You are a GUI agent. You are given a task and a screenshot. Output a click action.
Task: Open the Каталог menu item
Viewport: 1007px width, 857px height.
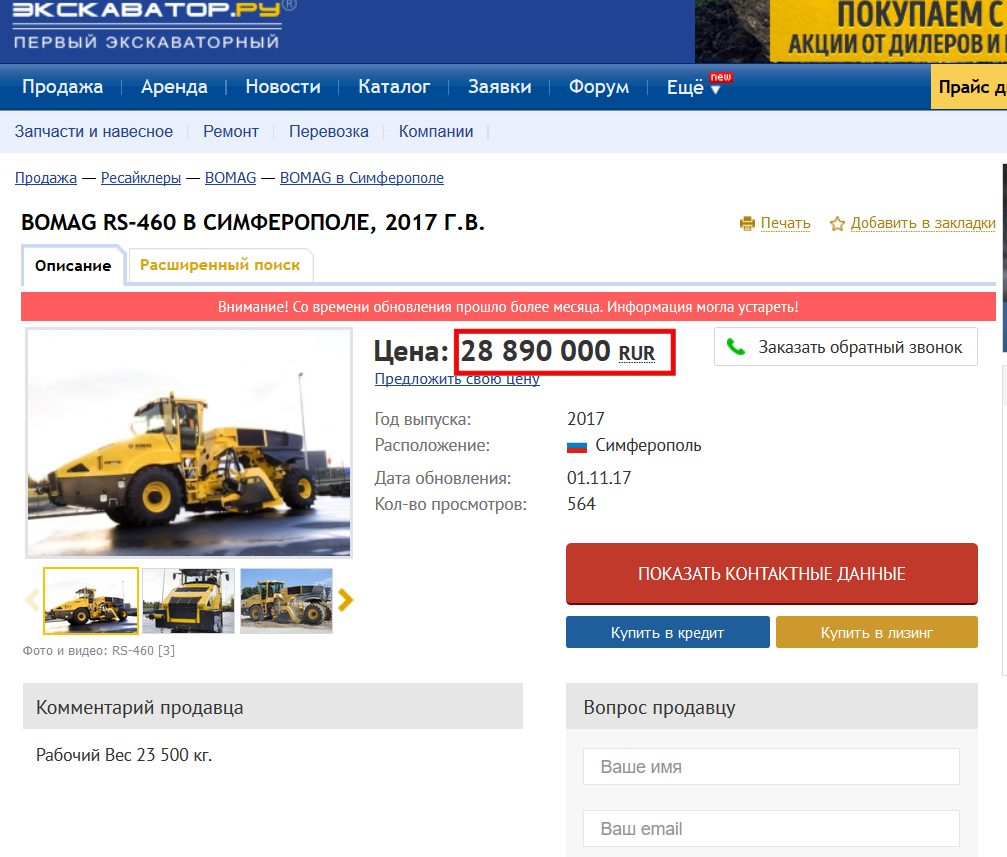(x=394, y=87)
